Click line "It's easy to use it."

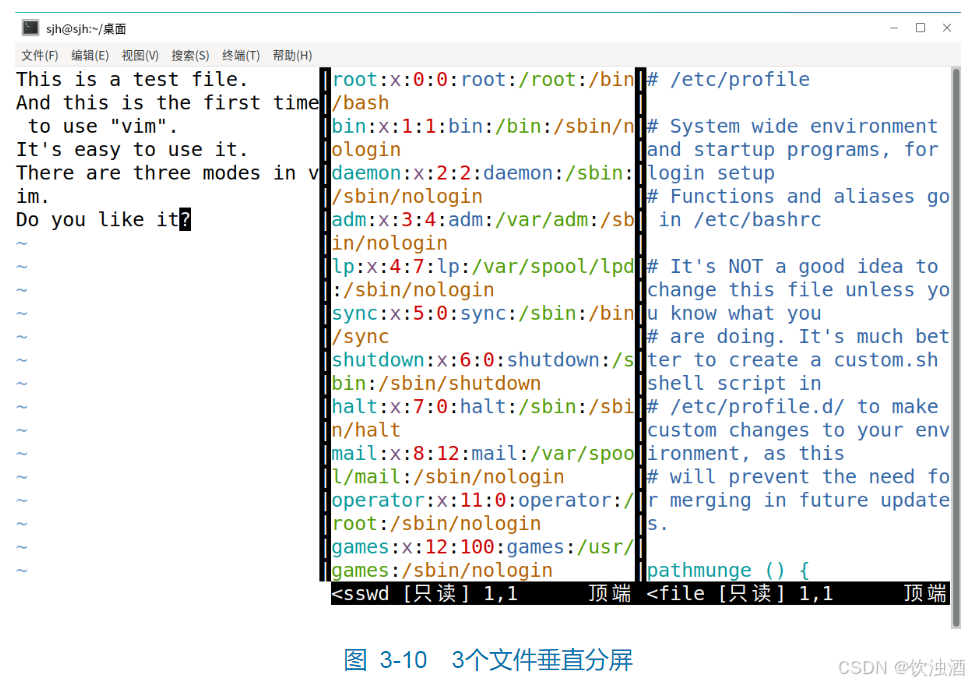click(x=132, y=150)
